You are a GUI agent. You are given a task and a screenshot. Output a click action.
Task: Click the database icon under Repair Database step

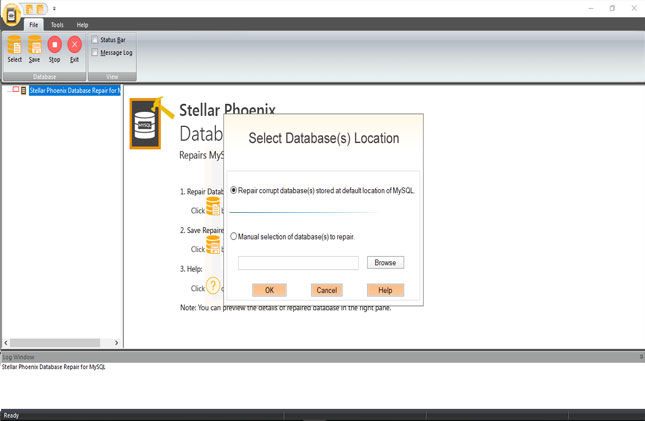coord(213,206)
